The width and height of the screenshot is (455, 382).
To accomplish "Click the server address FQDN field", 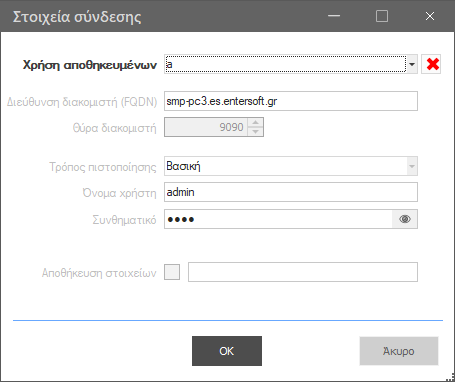I will pyautogui.click(x=291, y=101).
